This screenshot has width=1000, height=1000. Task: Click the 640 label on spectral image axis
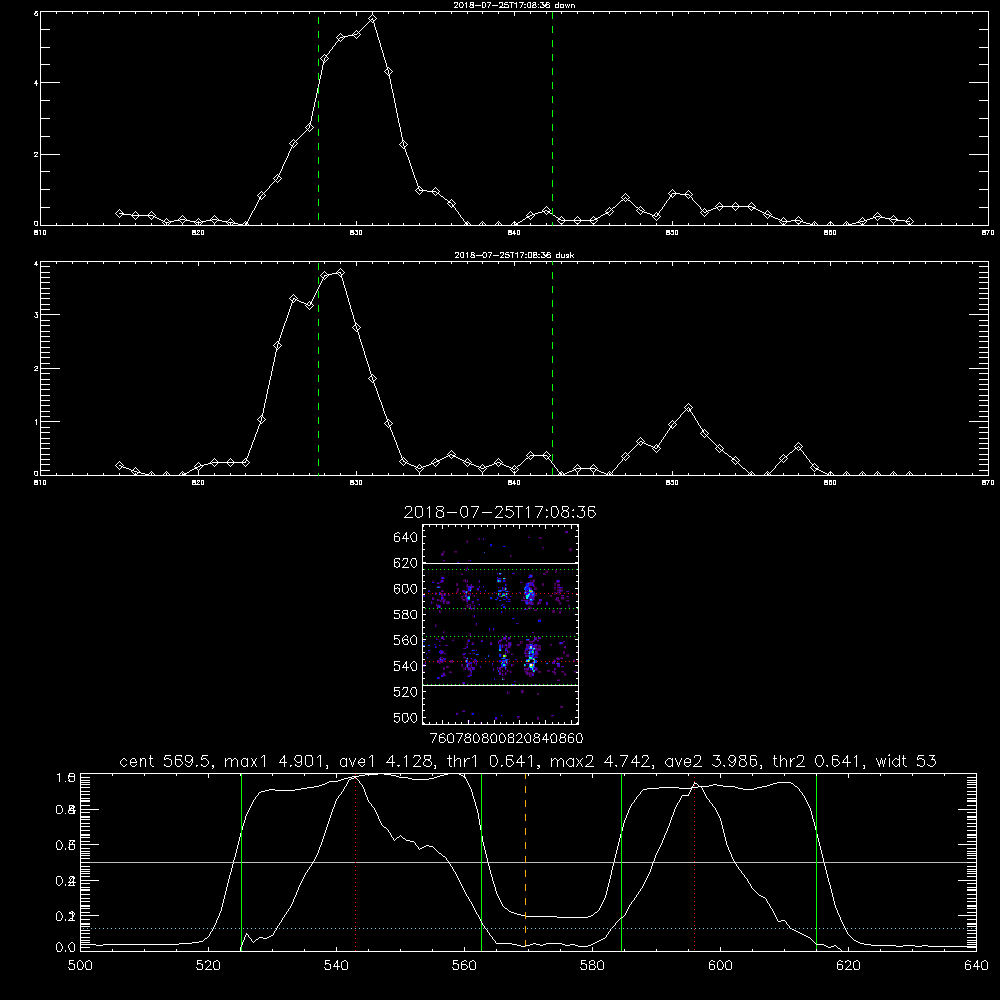point(406,537)
